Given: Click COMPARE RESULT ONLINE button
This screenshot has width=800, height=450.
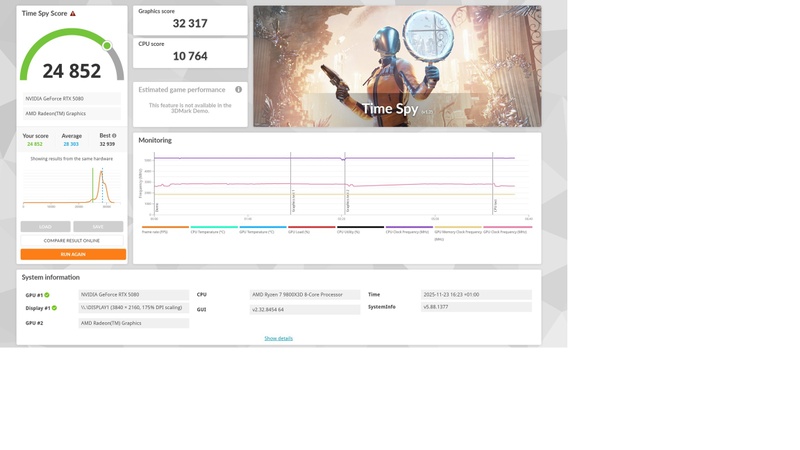Looking at the screenshot, I should [x=72, y=240].
